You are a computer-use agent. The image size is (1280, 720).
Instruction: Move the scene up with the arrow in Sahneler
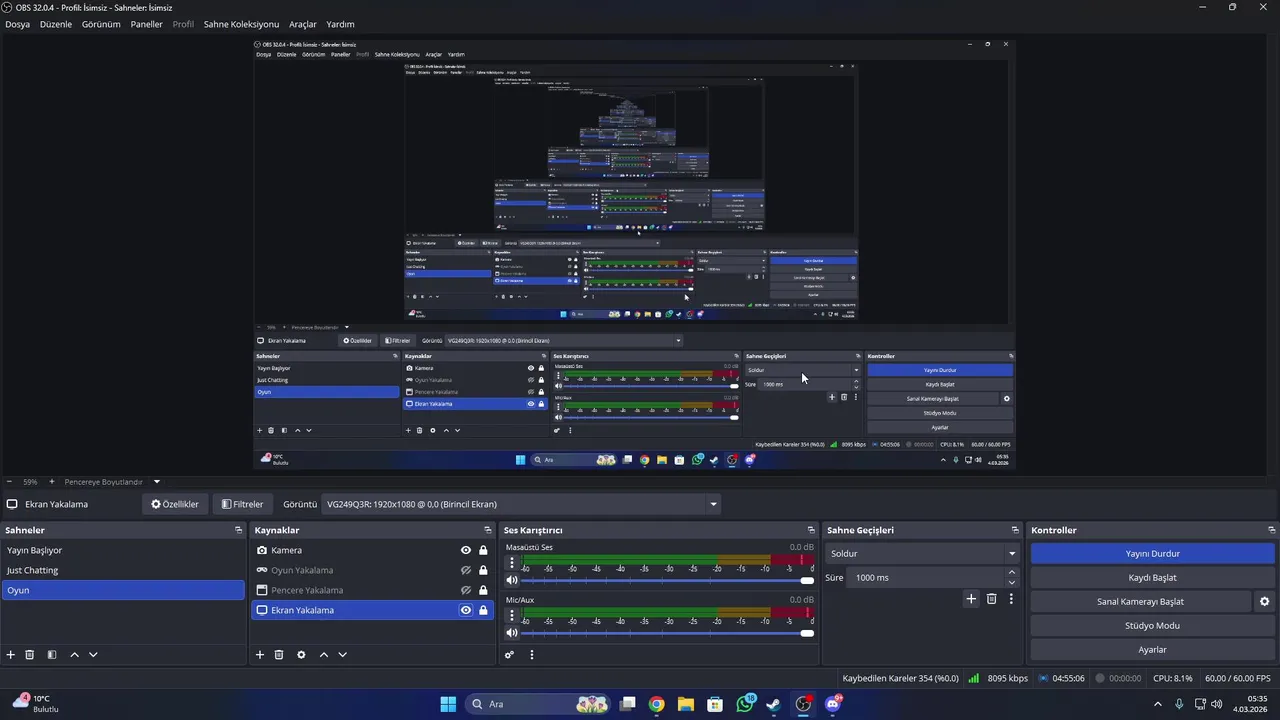[74, 655]
